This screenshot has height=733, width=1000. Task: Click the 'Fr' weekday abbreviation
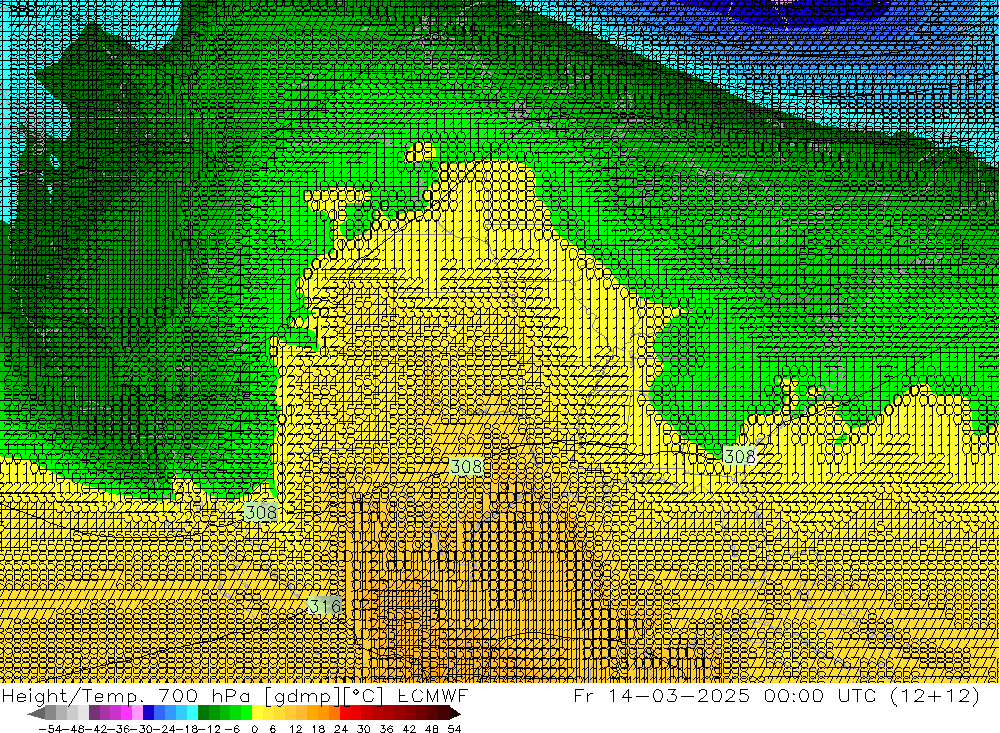click(584, 695)
